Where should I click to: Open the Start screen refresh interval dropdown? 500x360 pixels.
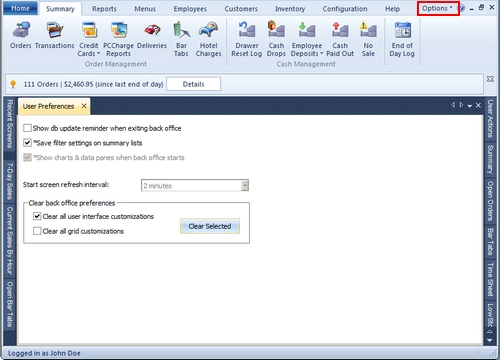245,185
